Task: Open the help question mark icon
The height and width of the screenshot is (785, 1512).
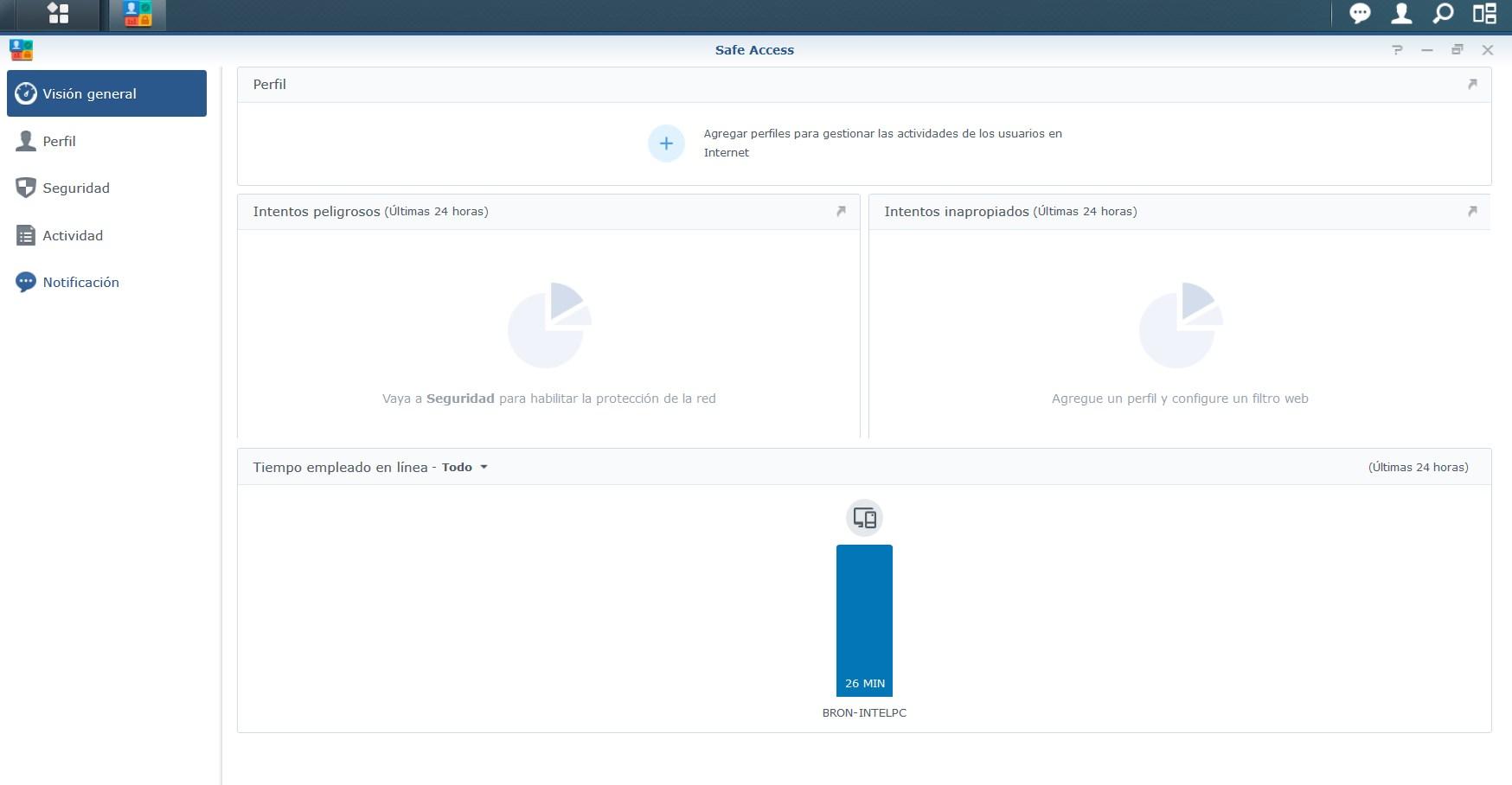Action: pyautogui.click(x=1397, y=50)
